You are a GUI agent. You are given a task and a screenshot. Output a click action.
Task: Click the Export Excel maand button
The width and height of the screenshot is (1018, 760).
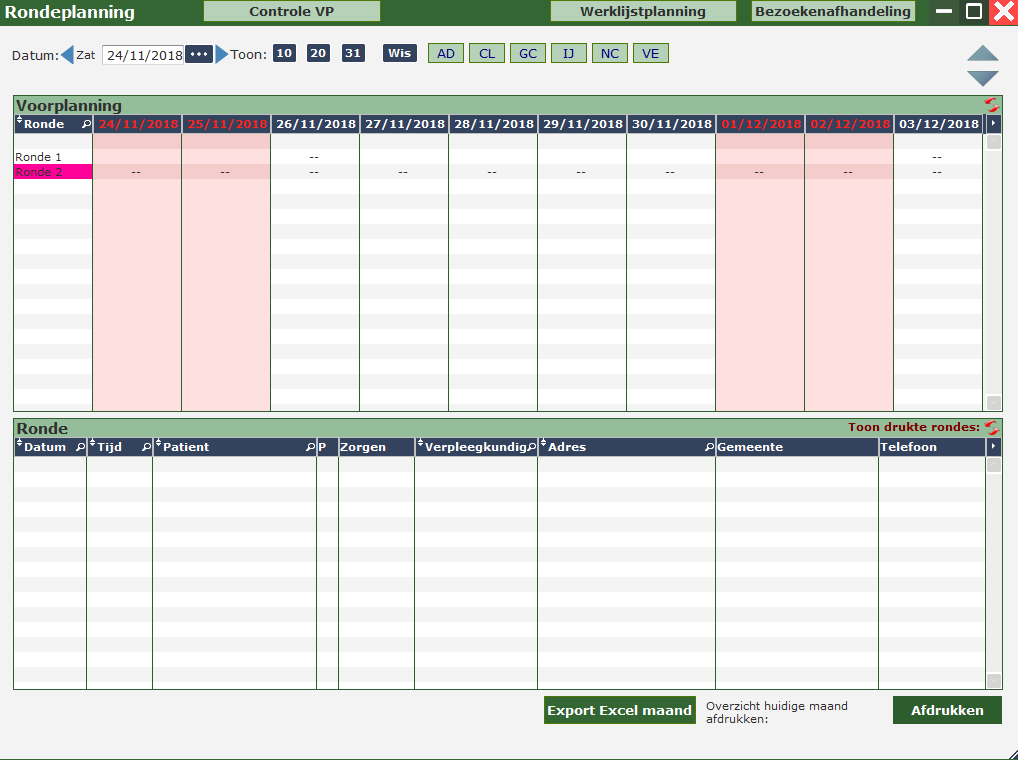[620, 710]
